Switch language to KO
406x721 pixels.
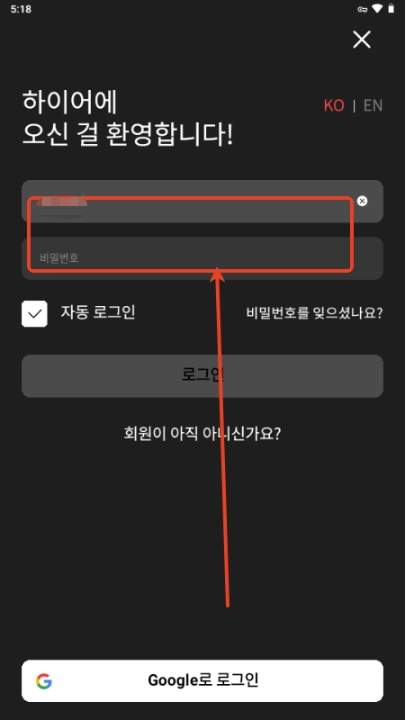pos(334,106)
